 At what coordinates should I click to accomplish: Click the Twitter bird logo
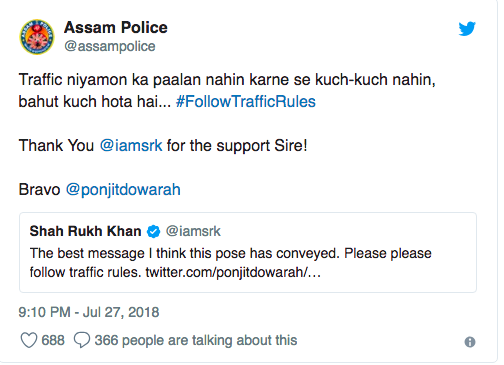click(x=467, y=29)
